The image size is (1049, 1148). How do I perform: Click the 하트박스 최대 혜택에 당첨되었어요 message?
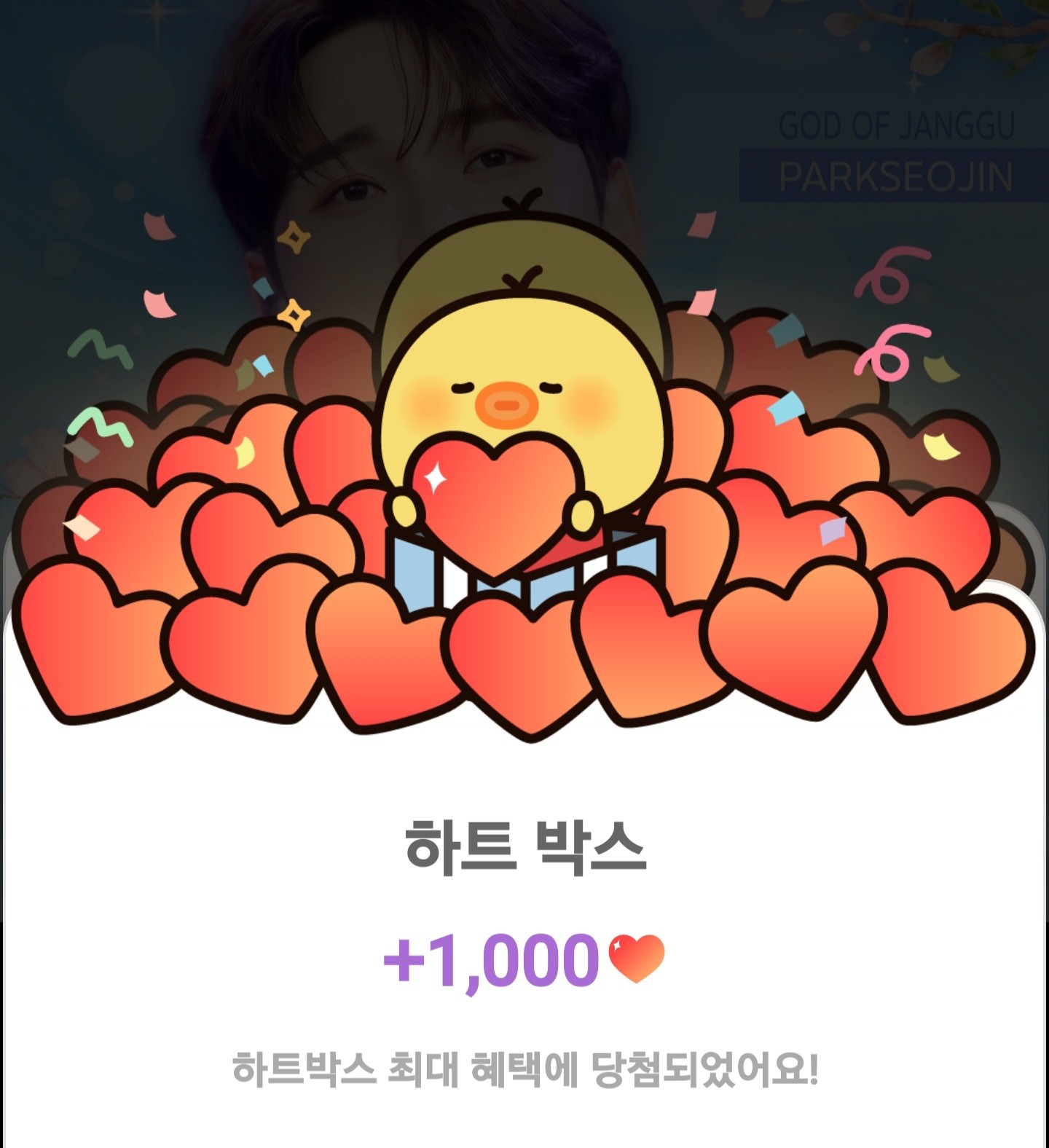[x=525, y=1069]
